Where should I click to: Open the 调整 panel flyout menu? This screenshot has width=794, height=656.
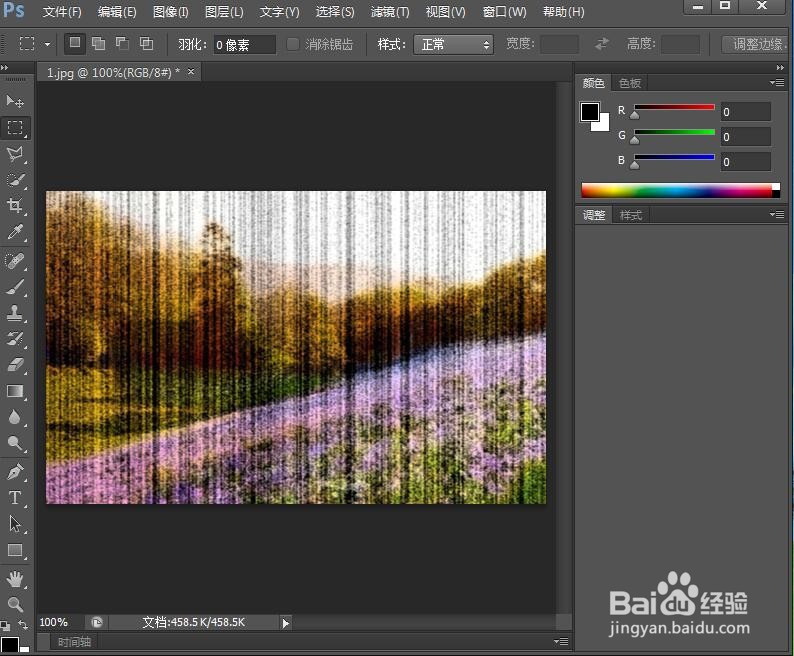coord(777,215)
